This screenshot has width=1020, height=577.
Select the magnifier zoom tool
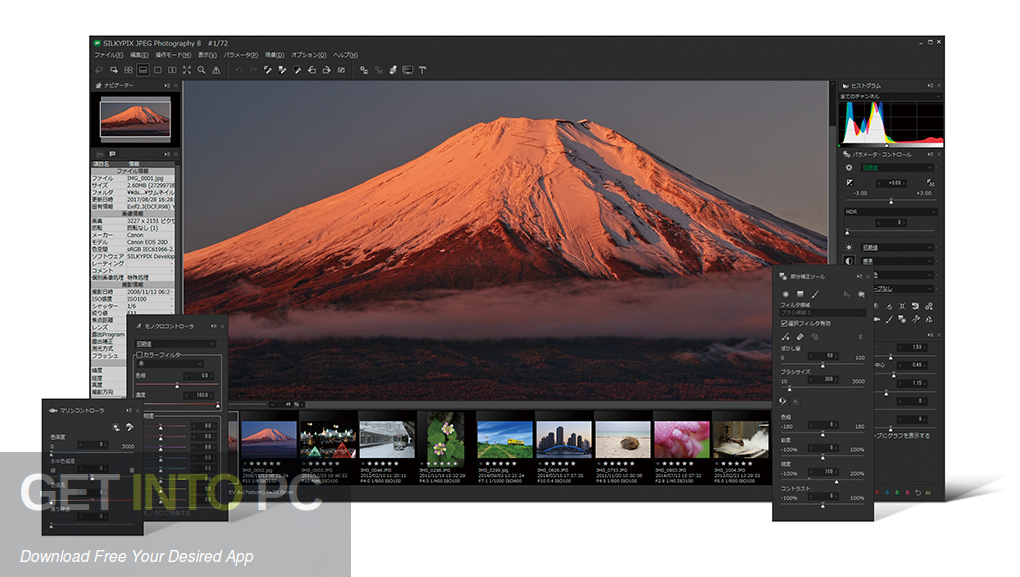coord(202,70)
